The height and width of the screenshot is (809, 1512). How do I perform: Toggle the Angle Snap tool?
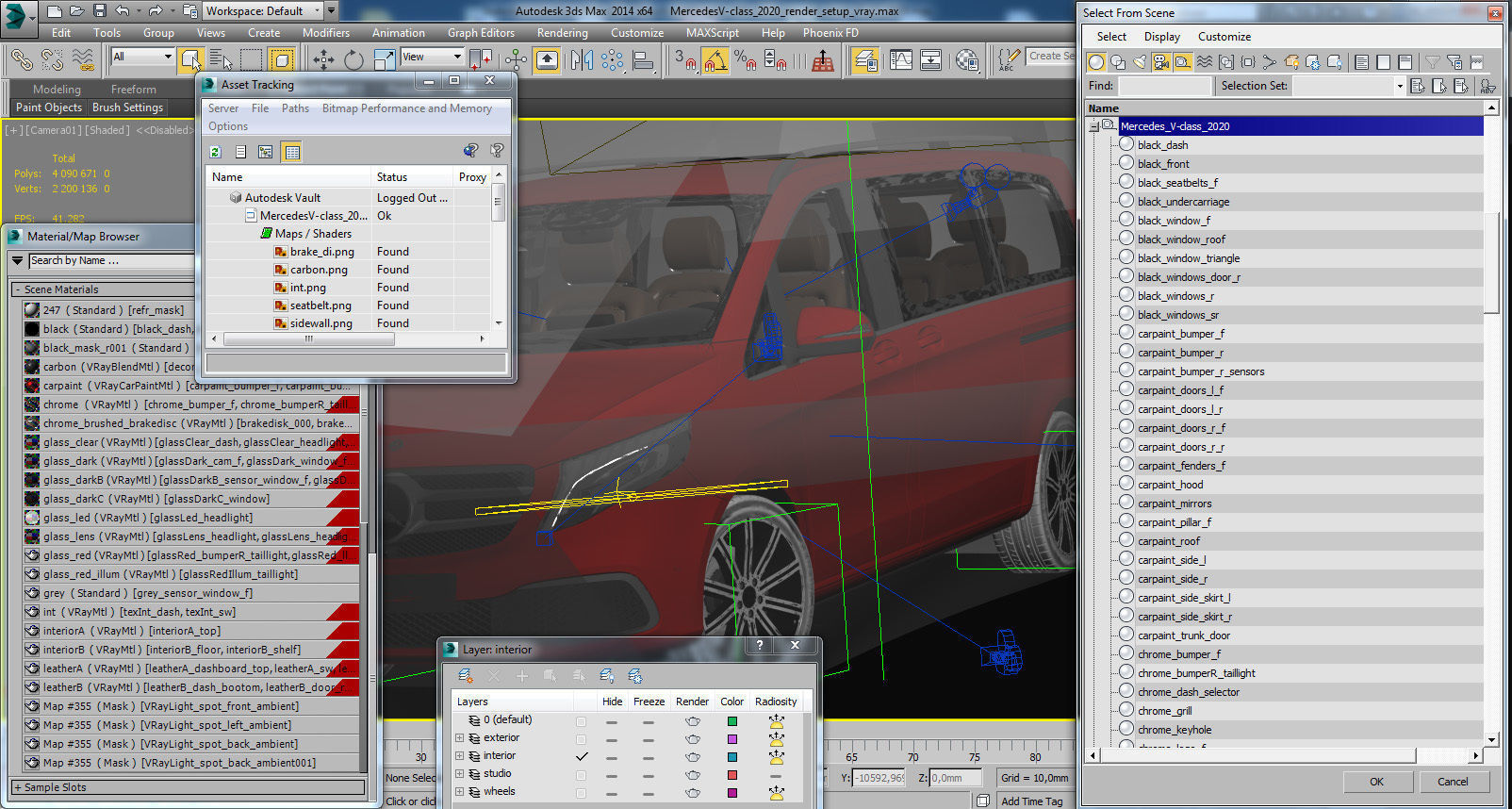(x=715, y=60)
